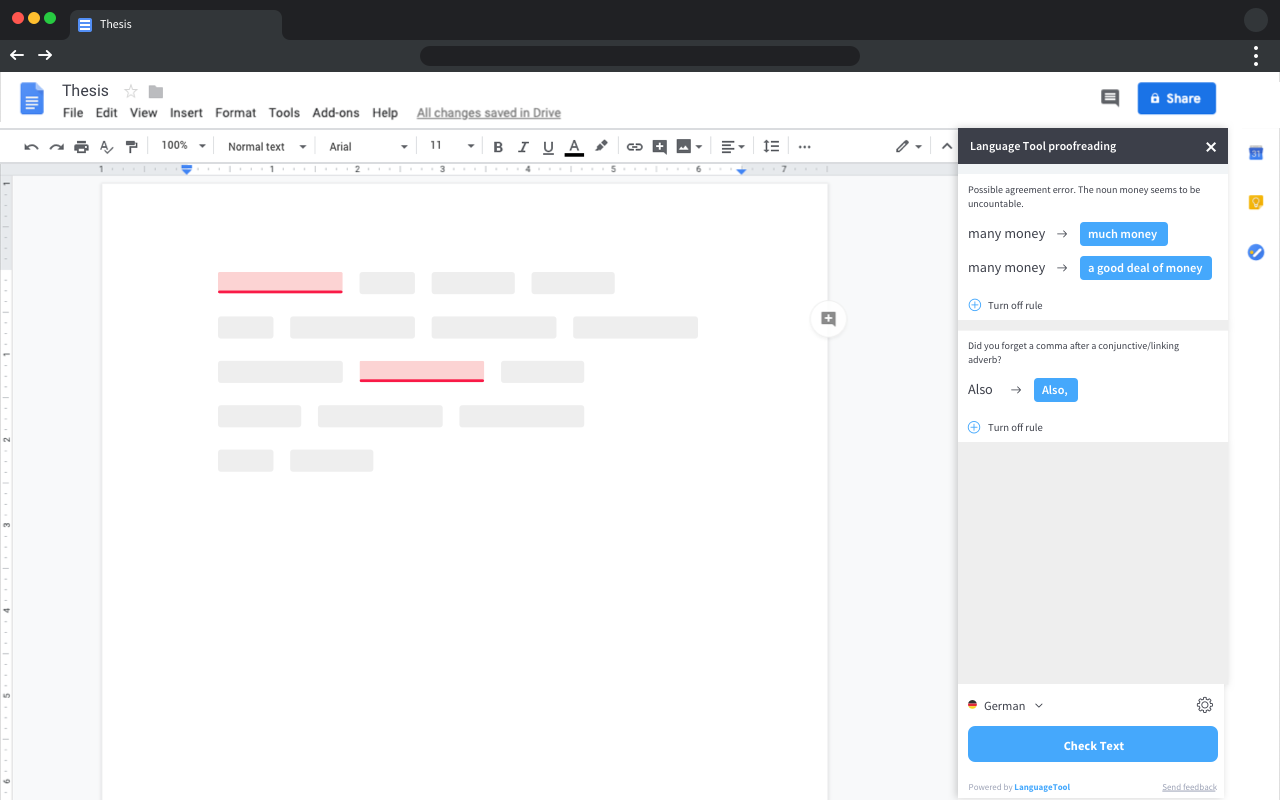
Task: Toggle bold formatting
Action: click(498, 147)
